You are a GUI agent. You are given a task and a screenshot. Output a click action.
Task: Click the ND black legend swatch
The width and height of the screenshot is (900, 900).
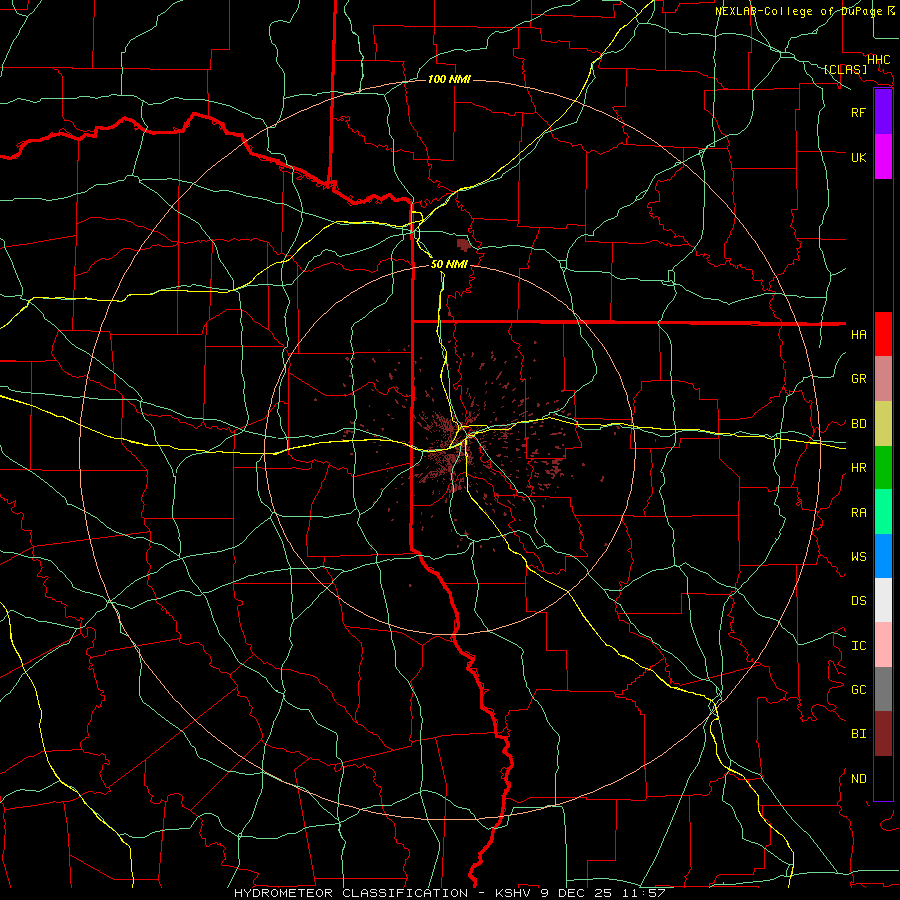tap(883, 778)
